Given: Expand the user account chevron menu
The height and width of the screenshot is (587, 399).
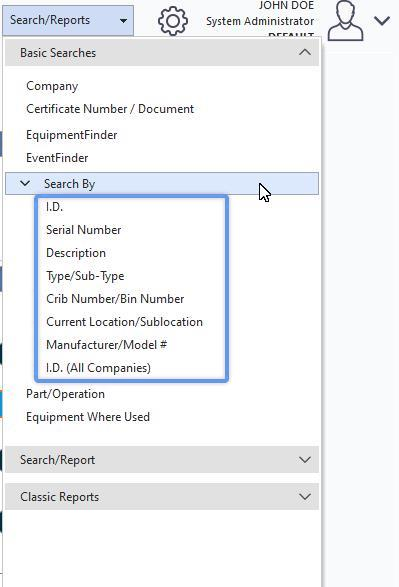Looking at the screenshot, I should click(x=382, y=20).
